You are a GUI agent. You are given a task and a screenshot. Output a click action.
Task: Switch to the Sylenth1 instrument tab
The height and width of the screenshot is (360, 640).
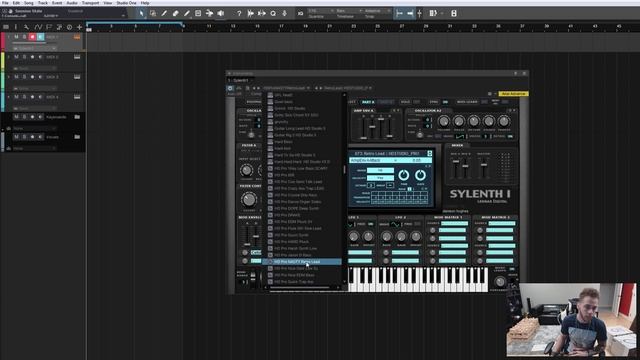[240, 80]
